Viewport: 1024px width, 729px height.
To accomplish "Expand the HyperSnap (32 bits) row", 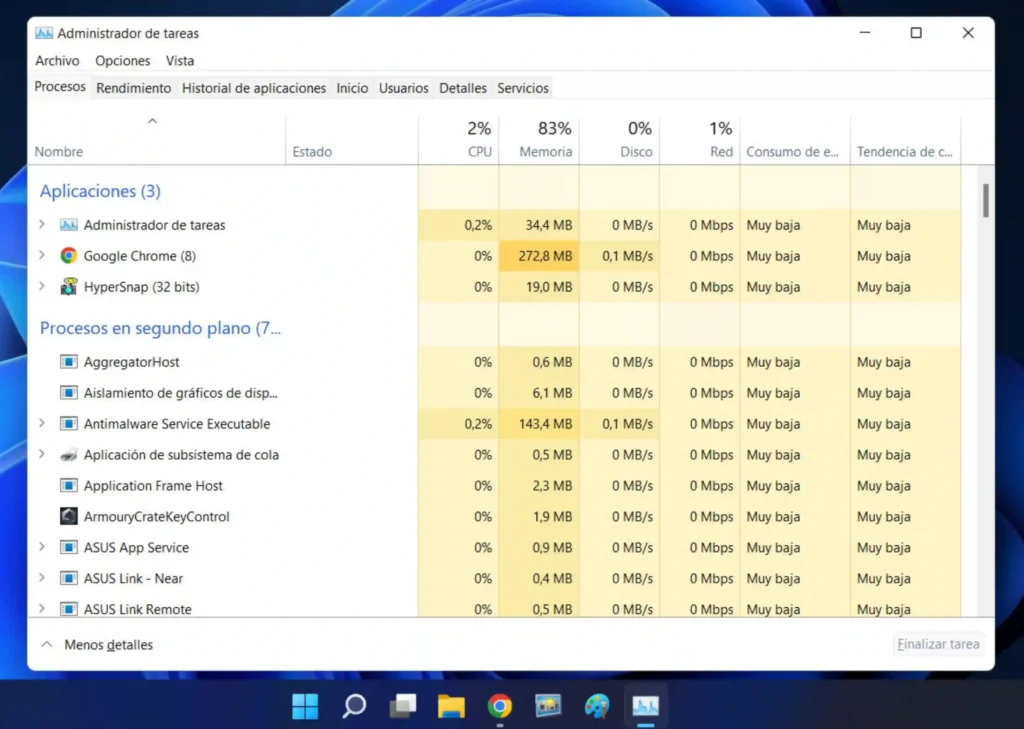I will click(x=42, y=286).
